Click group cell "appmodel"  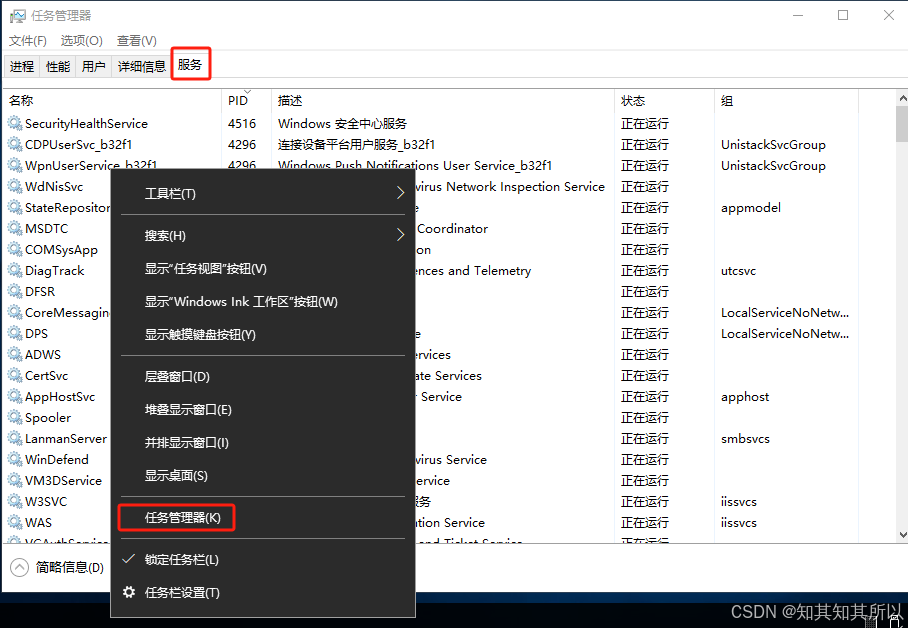pyautogui.click(x=750, y=207)
